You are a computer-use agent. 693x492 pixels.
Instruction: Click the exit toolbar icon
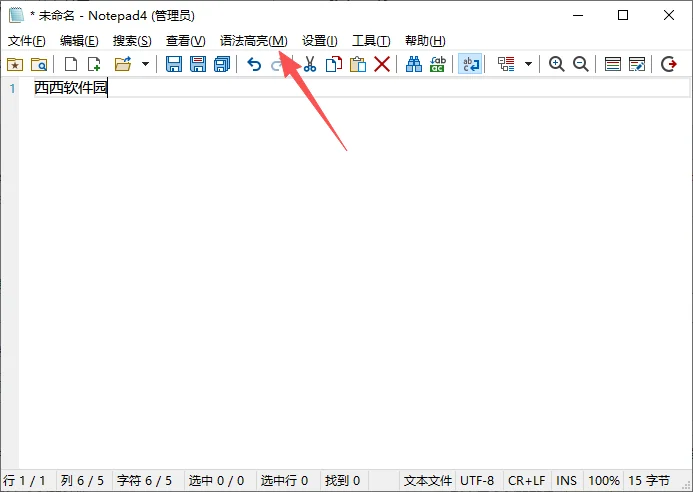[x=669, y=65]
